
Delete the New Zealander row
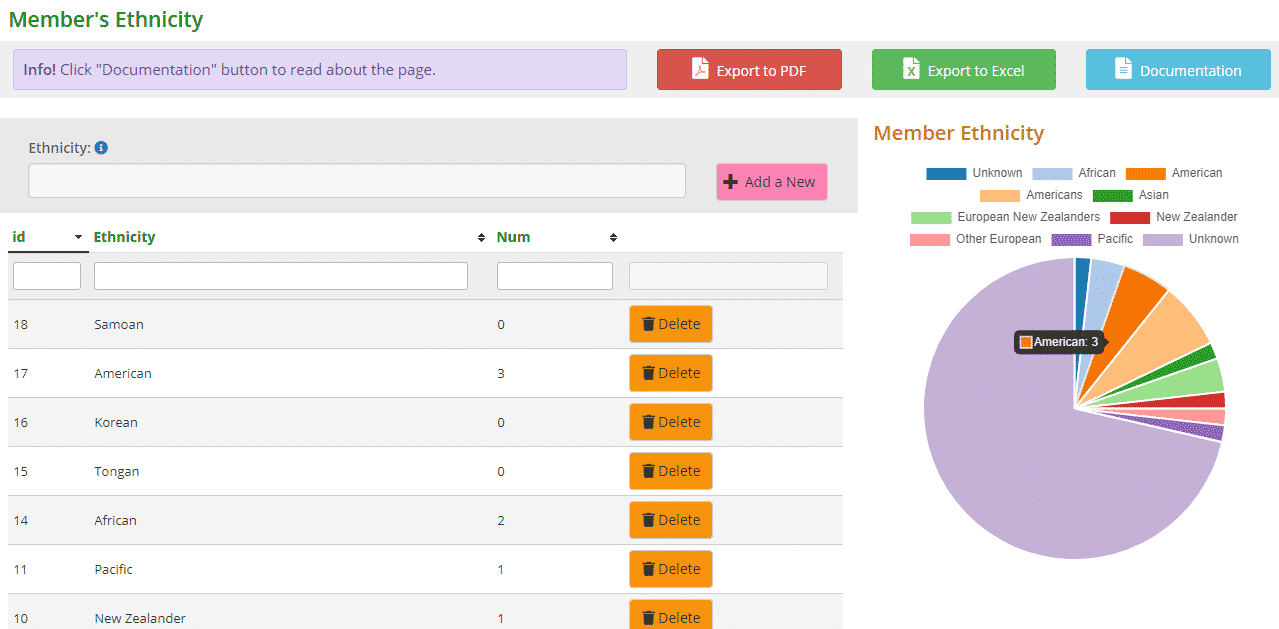coord(671,616)
